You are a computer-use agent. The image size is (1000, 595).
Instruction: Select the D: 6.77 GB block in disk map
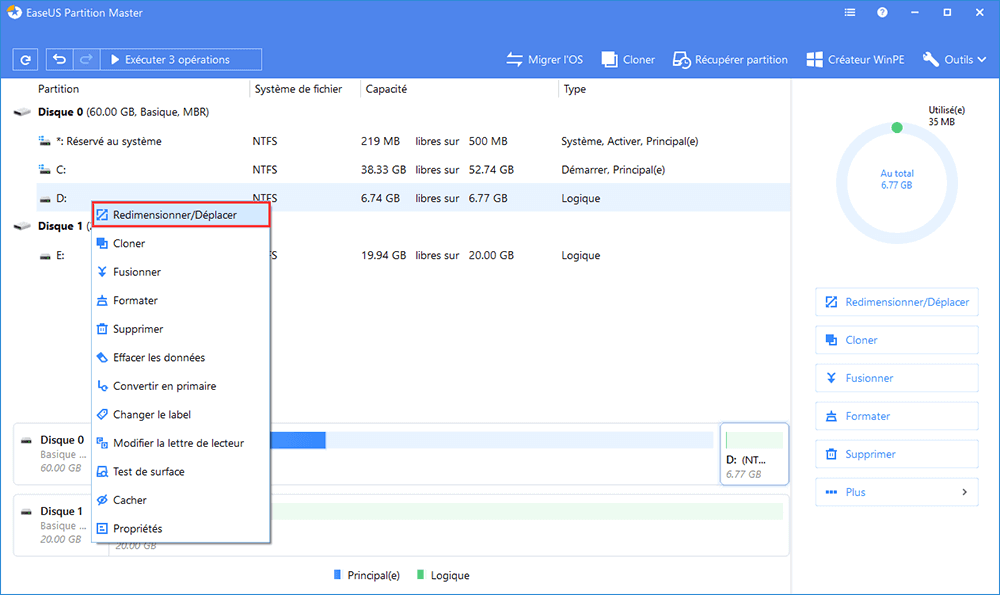tap(754, 454)
